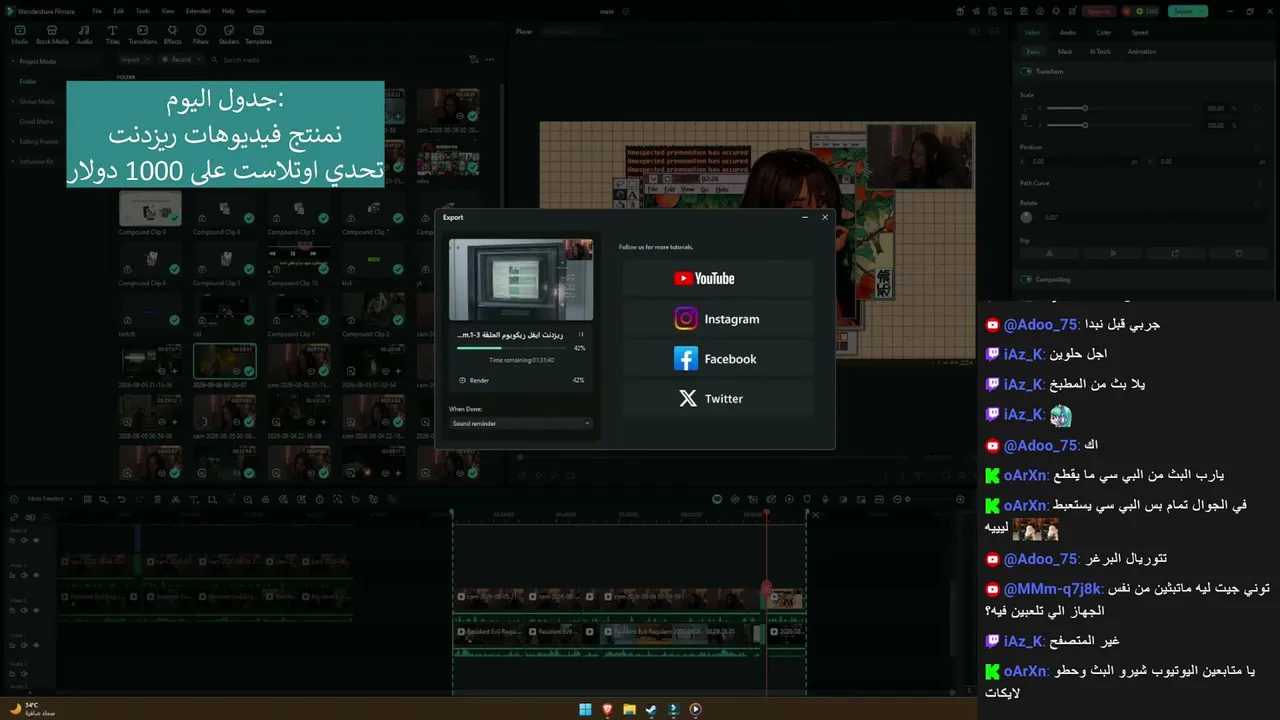Click the link icon above the track headers
1280x720 pixels.
click(14, 517)
